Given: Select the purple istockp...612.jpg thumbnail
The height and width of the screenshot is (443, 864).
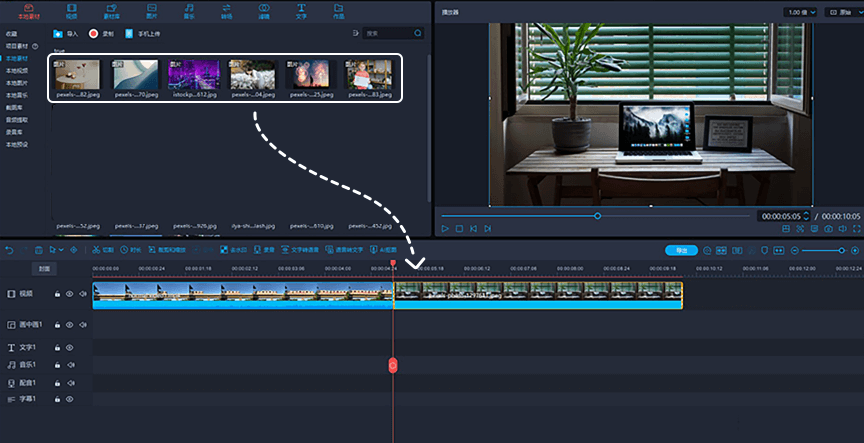Looking at the screenshot, I should click(x=194, y=74).
